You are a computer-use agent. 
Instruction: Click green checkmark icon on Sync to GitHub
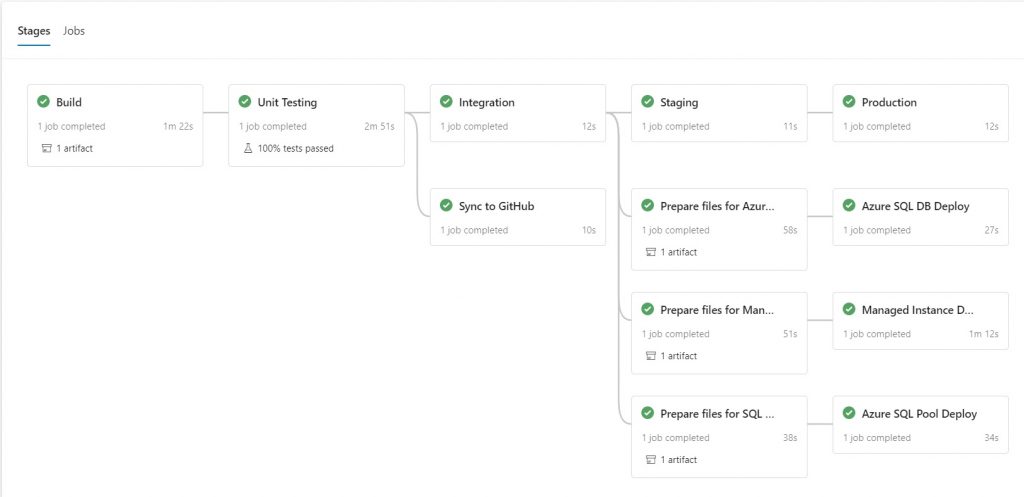(x=447, y=206)
